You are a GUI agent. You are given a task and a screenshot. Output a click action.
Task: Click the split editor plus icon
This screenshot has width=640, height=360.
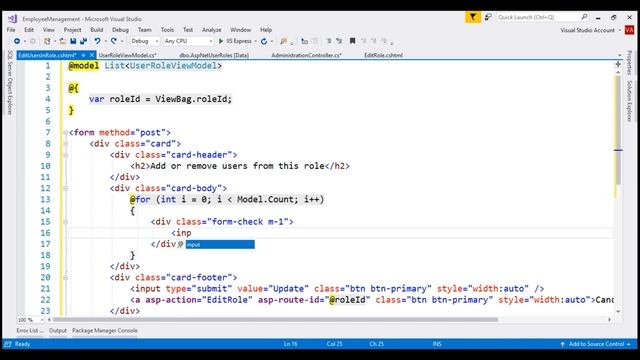point(618,64)
